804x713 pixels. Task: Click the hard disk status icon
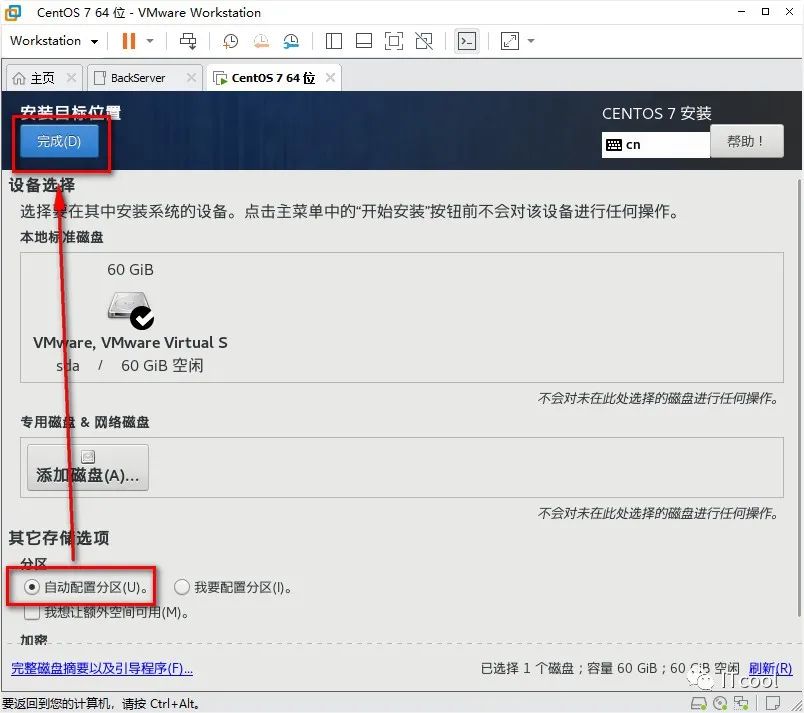(x=698, y=703)
